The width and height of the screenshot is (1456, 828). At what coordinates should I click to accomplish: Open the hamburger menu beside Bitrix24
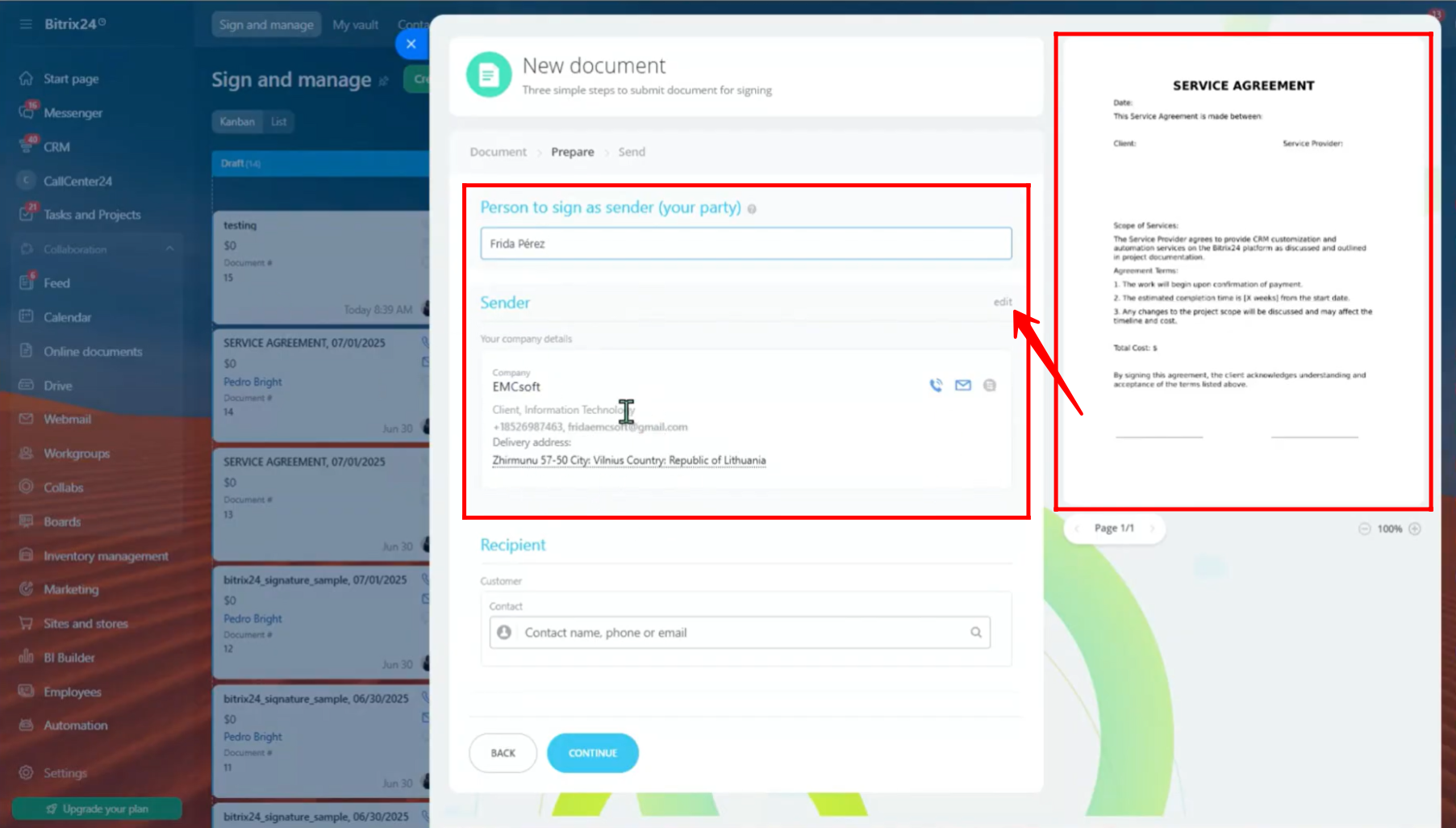pyautogui.click(x=26, y=24)
